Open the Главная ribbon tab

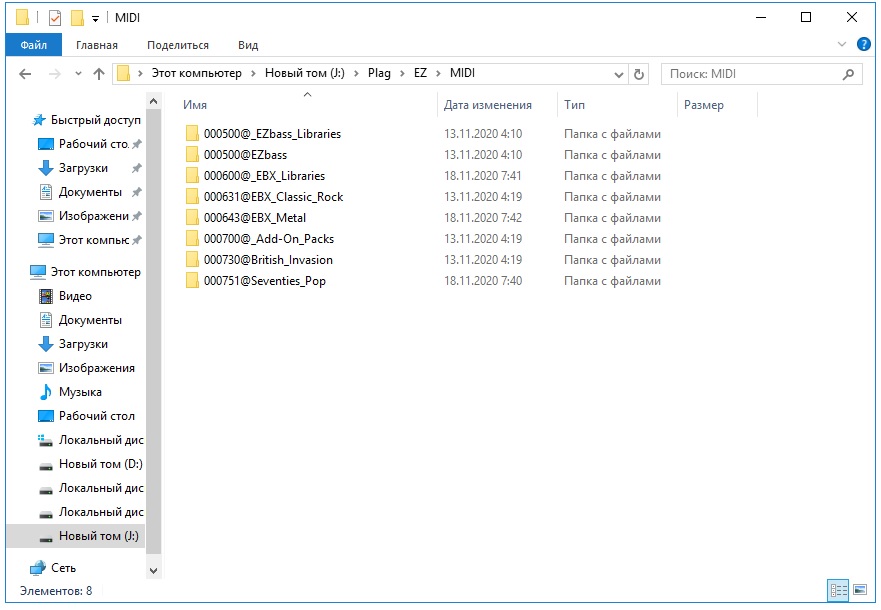pyautogui.click(x=97, y=45)
